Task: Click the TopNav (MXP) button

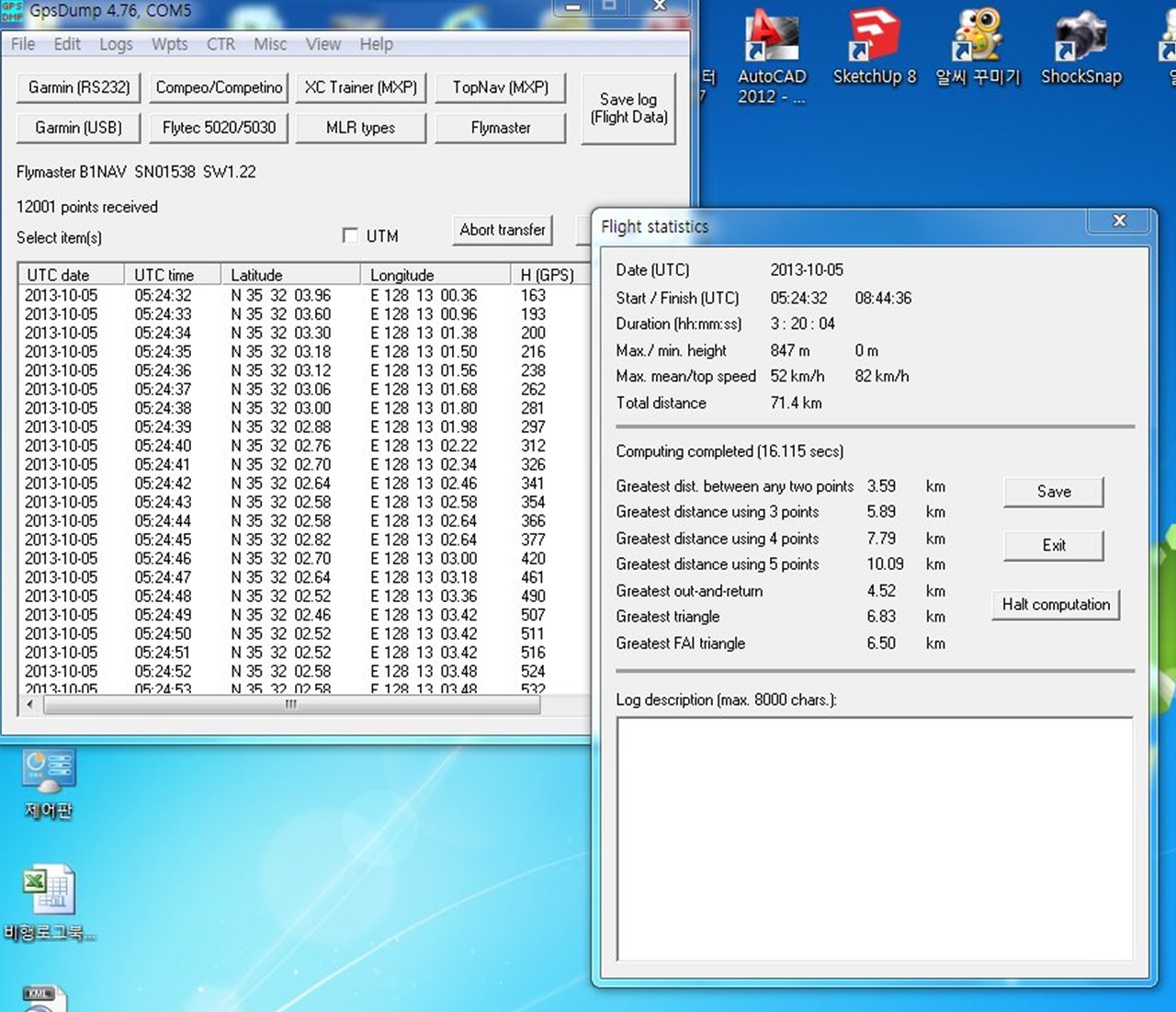Action: click(501, 87)
